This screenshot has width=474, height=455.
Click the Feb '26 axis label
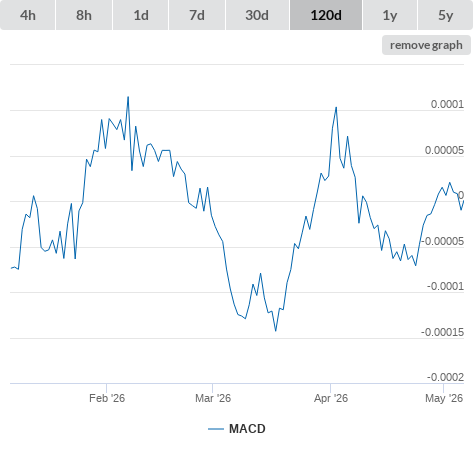coord(107,398)
